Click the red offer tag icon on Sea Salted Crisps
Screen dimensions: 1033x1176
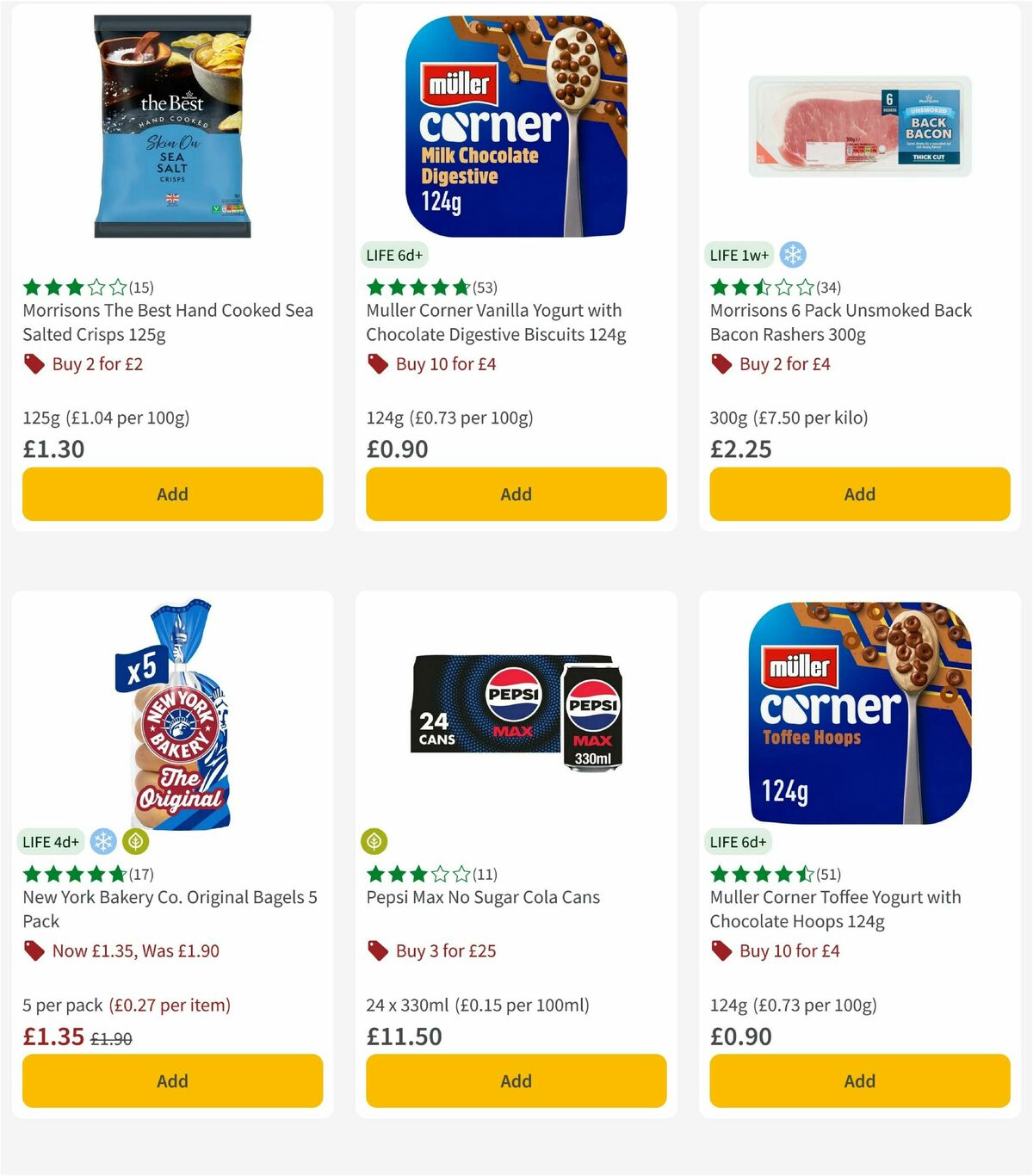tap(34, 364)
